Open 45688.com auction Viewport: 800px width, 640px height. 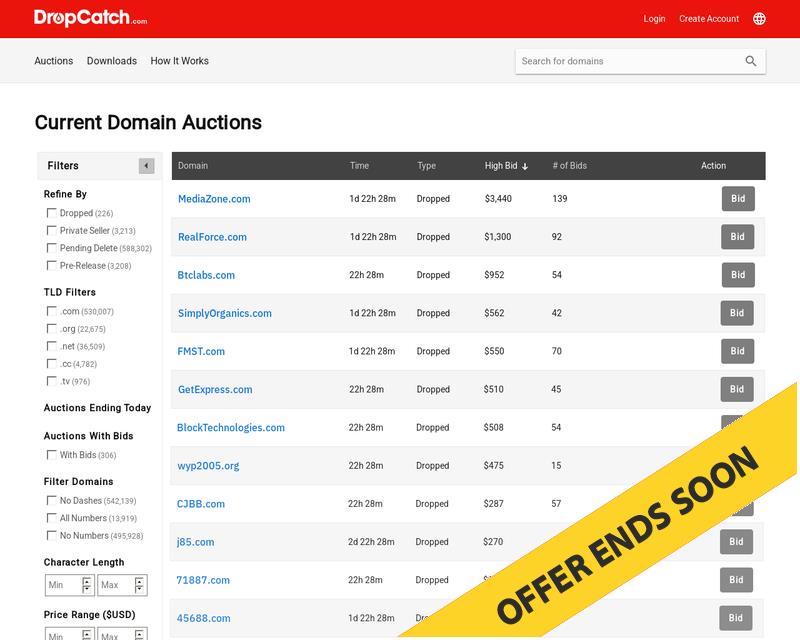[203, 619]
